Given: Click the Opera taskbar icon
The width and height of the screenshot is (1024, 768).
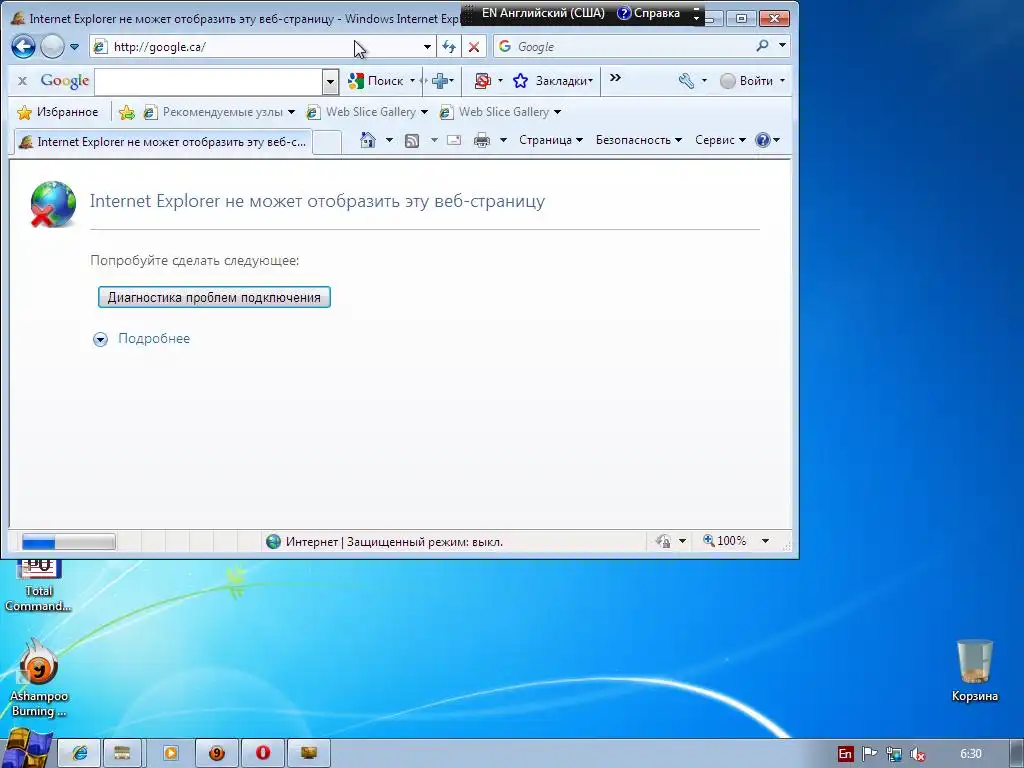Looking at the screenshot, I should pos(263,753).
